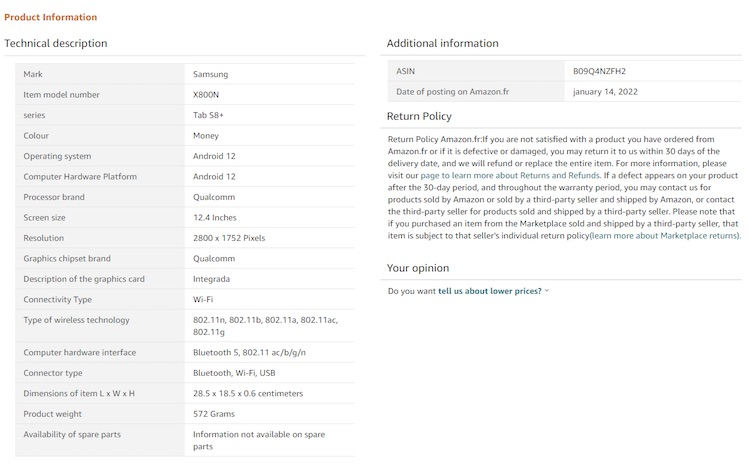Click the january 14, 2022 posting date
This screenshot has width=750, height=471.
[605, 92]
